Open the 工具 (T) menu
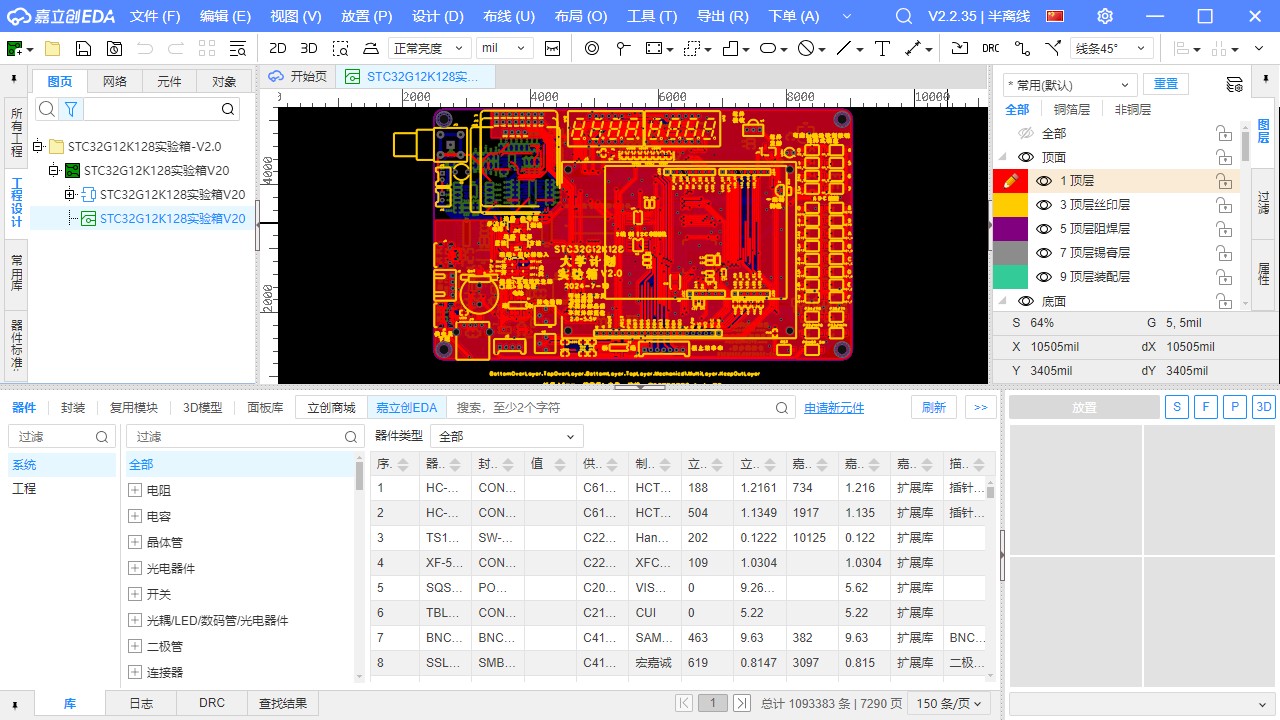Screen dimensions: 1280x720 pyautogui.click(x=652, y=16)
